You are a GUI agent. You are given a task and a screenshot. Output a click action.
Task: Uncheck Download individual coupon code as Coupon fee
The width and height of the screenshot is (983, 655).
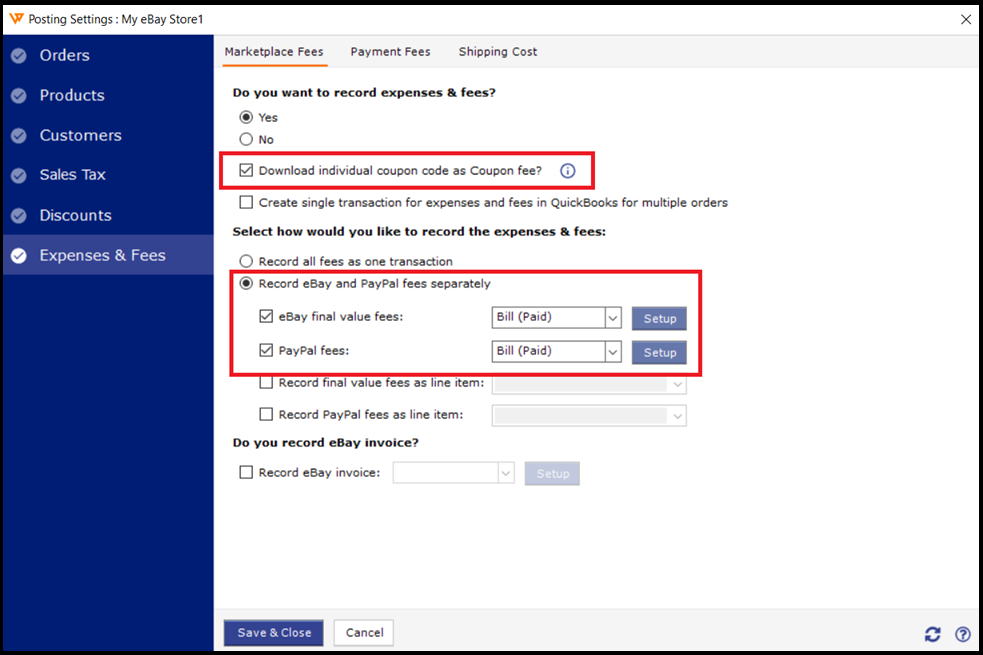coord(246,170)
